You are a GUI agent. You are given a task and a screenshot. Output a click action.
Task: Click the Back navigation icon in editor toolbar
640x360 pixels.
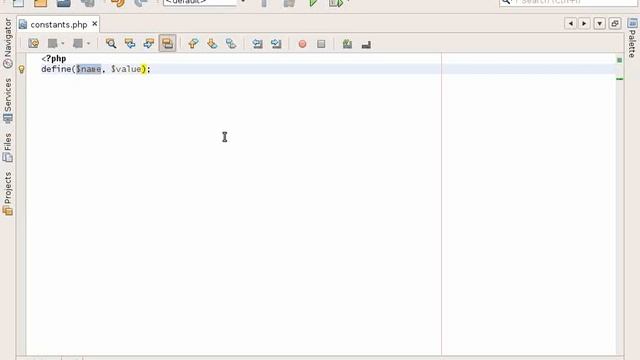coord(52,43)
